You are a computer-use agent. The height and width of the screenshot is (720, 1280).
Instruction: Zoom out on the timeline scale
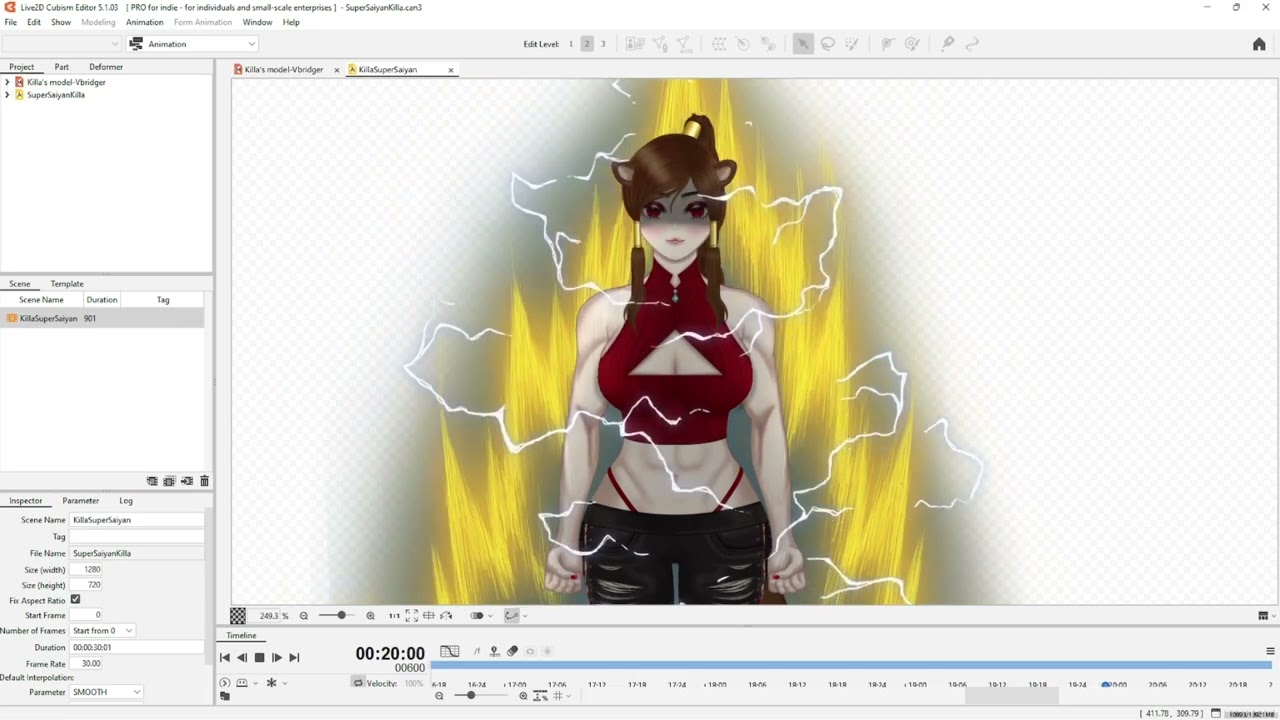pyautogui.click(x=439, y=696)
